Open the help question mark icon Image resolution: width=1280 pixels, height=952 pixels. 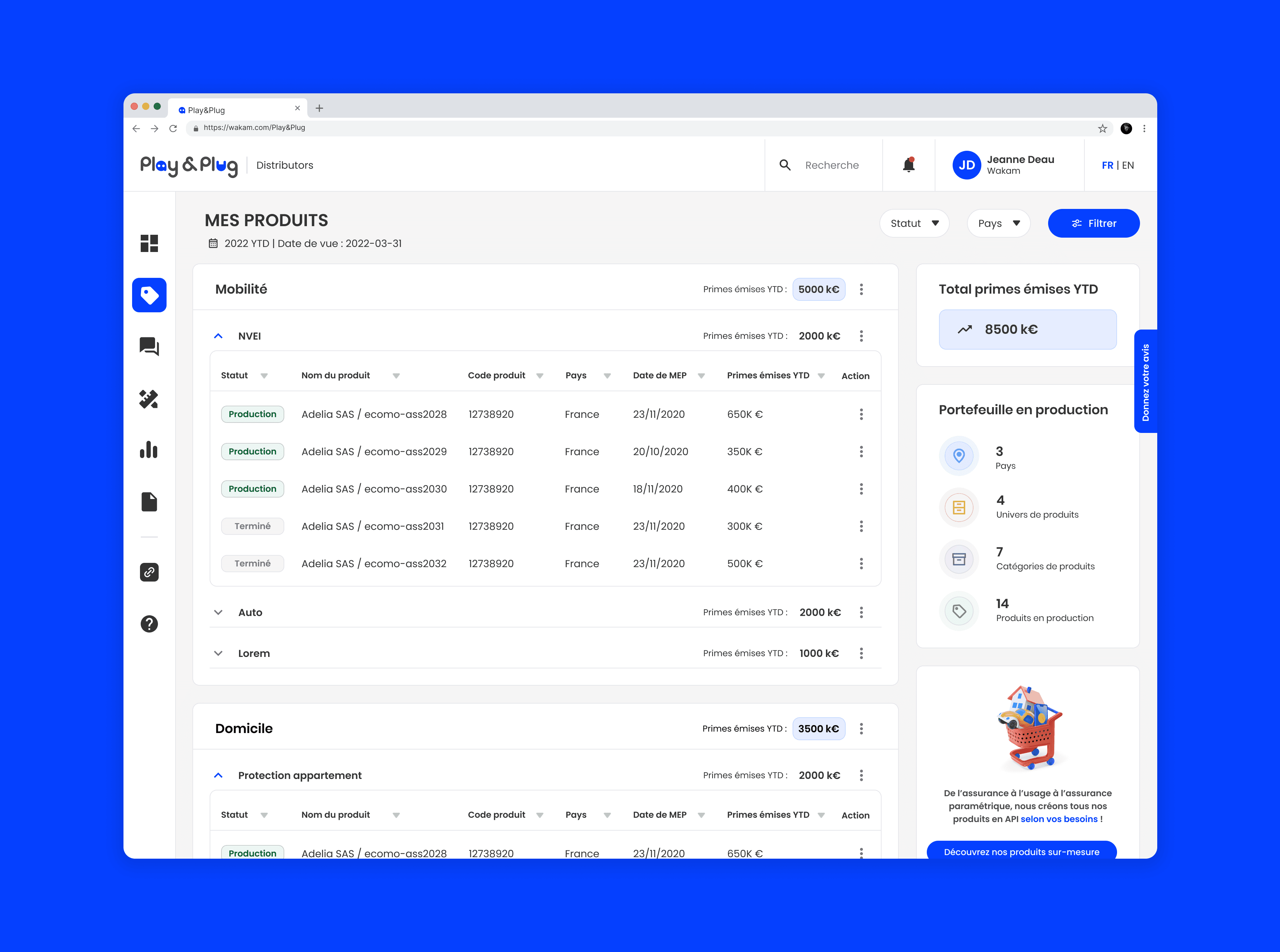click(x=149, y=624)
